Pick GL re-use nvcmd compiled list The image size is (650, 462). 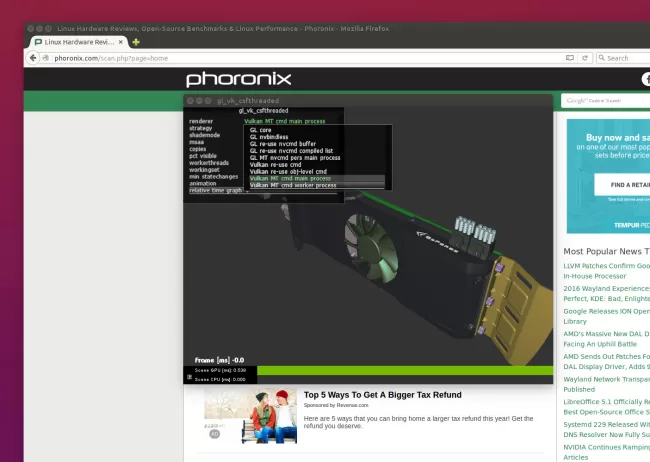291,151
